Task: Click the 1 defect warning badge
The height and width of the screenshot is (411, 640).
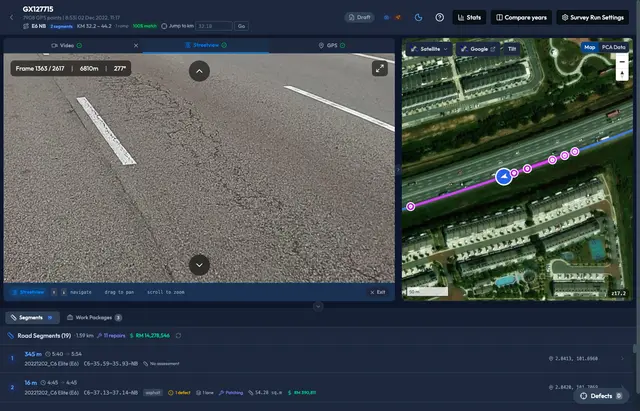Action: pyautogui.click(x=179, y=393)
